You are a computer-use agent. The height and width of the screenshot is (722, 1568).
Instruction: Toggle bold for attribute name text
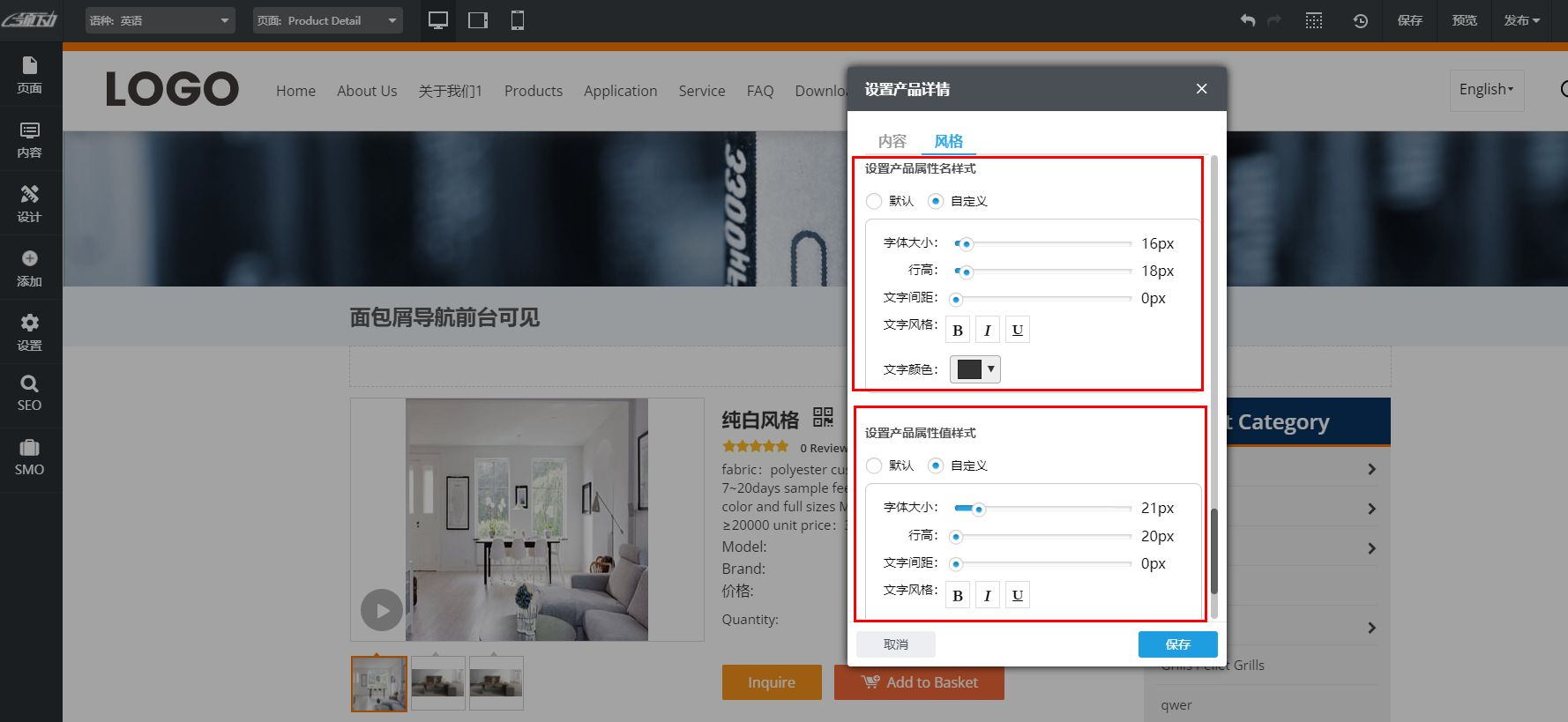point(958,330)
